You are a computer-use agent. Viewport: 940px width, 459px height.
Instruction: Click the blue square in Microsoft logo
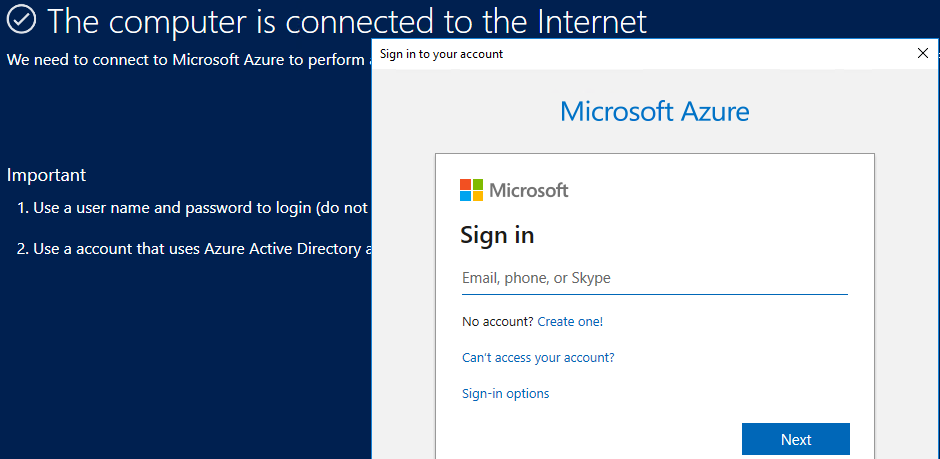pyautogui.click(x=465, y=196)
